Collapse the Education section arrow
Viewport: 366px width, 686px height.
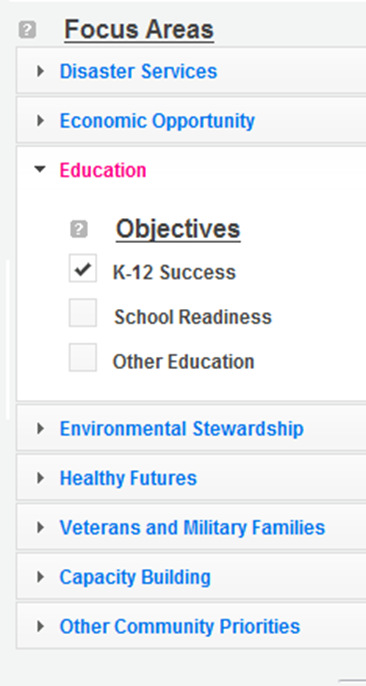40,169
